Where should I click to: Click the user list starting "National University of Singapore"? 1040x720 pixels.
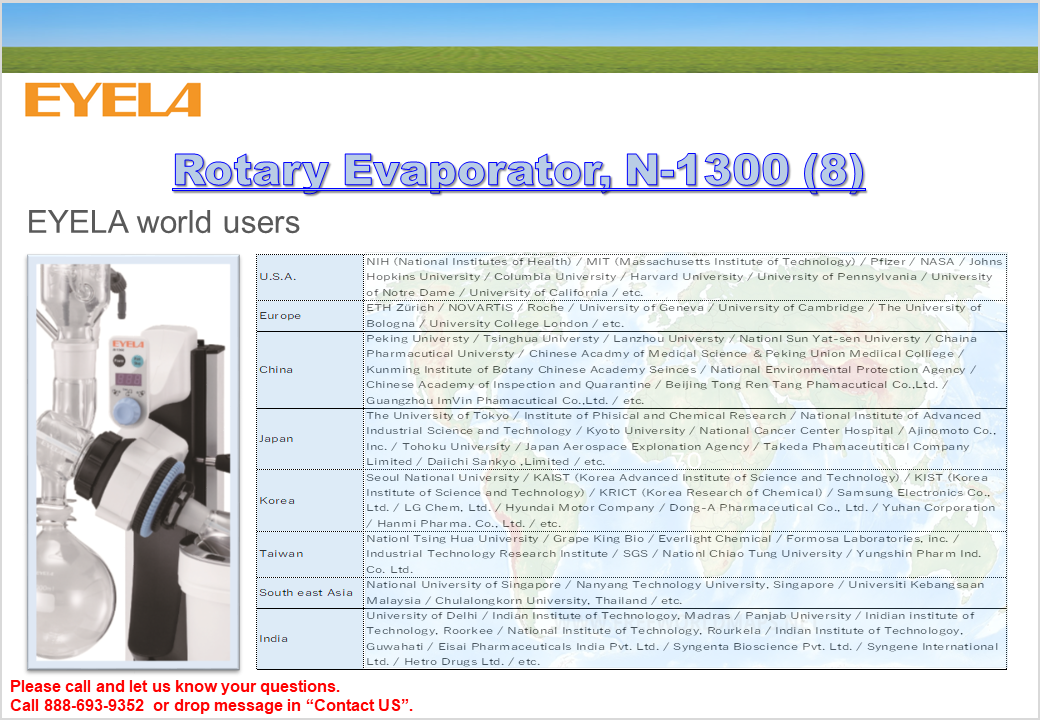coord(685,593)
